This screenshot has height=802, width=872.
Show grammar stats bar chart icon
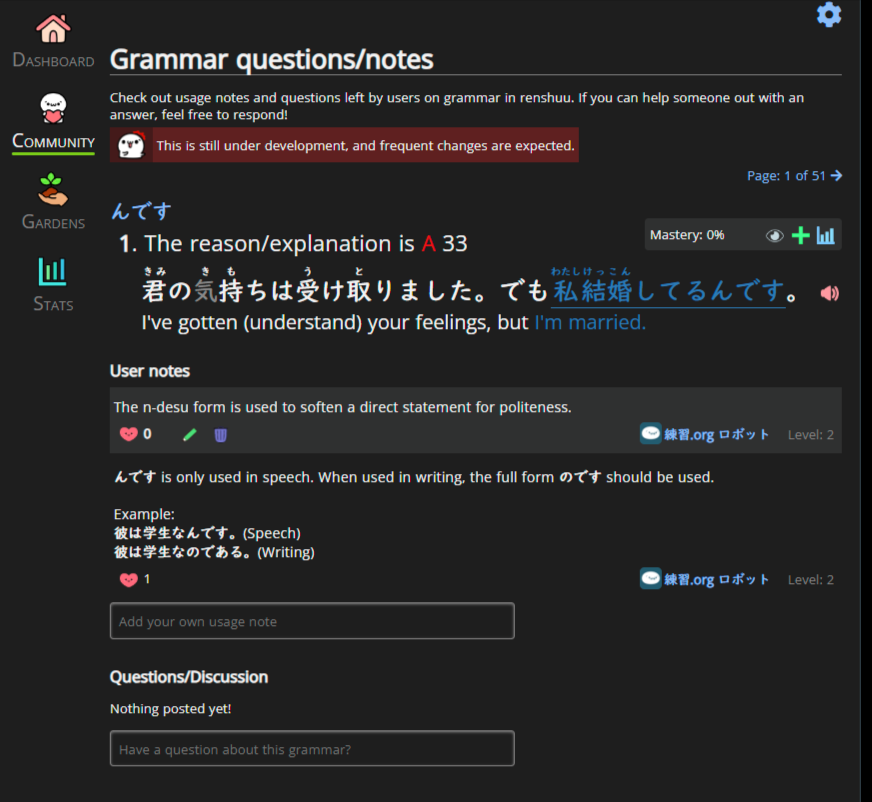coord(825,236)
